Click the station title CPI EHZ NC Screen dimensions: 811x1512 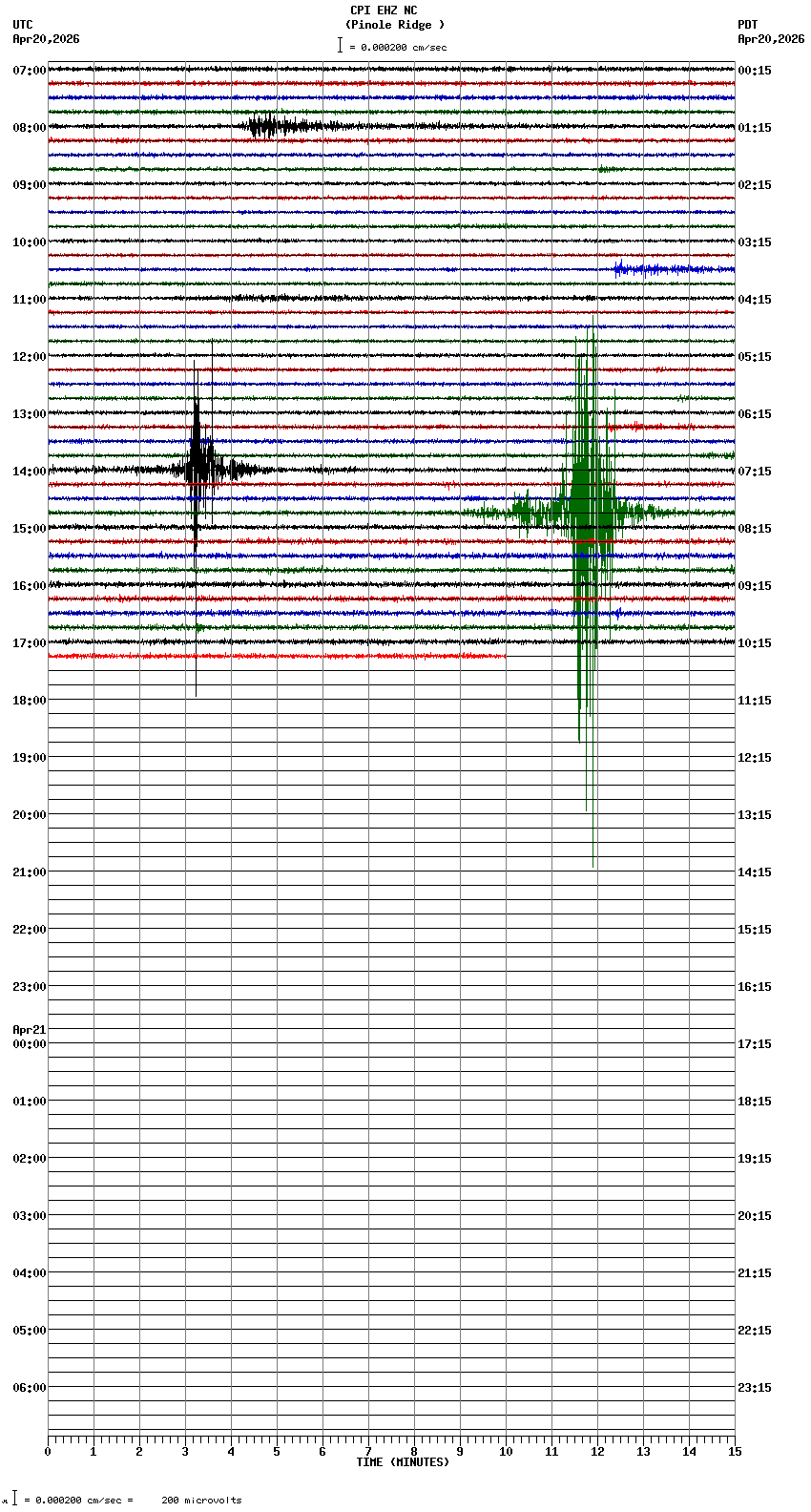[x=384, y=10]
